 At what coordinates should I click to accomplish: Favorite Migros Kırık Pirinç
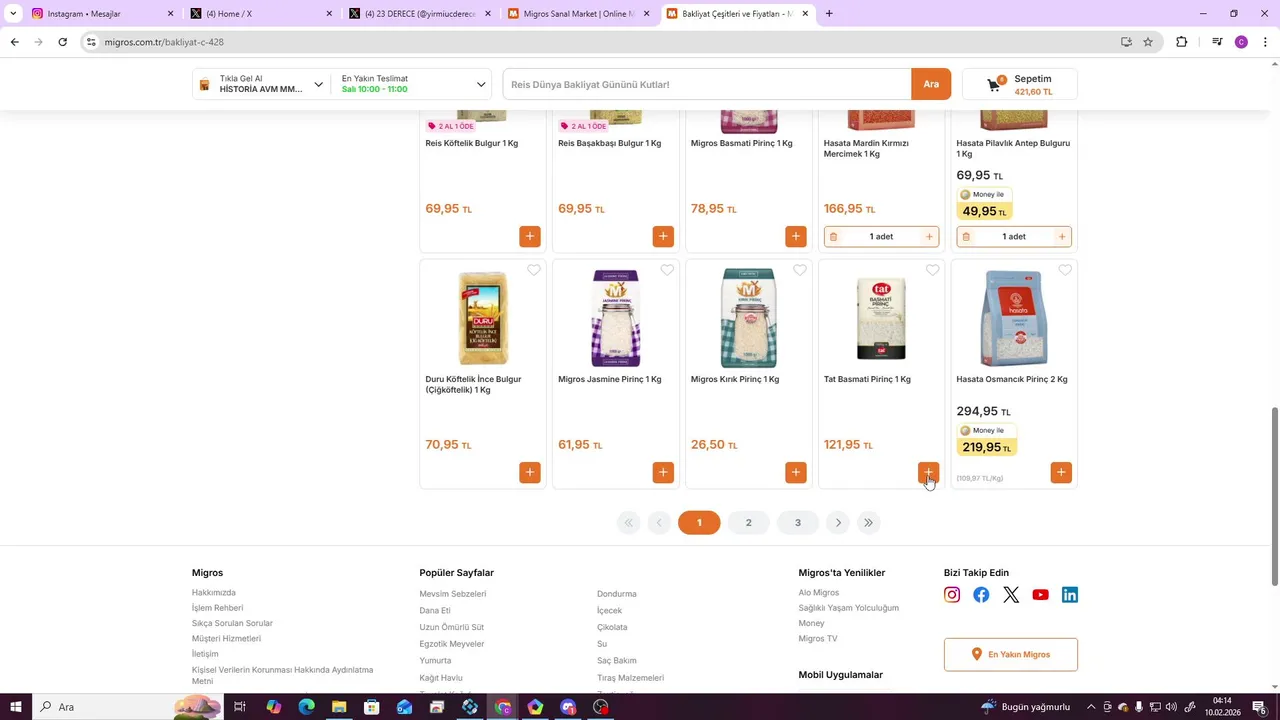(800, 270)
